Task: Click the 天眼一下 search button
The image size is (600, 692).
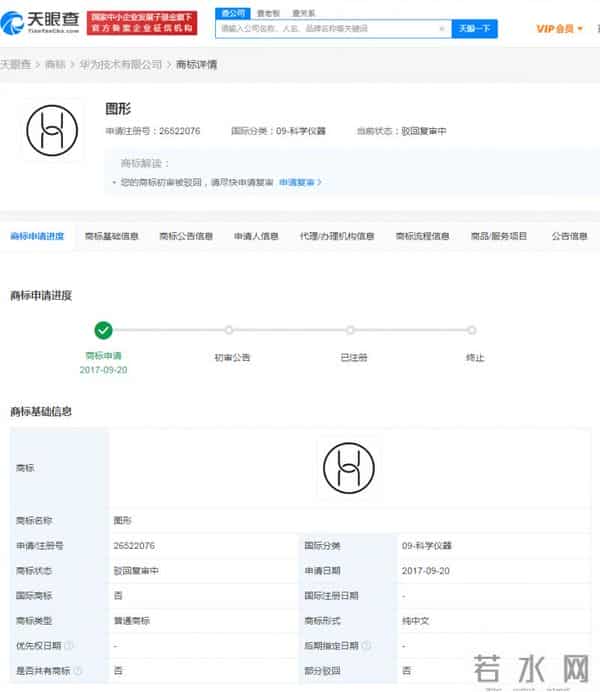Action: pyautogui.click(x=475, y=29)
